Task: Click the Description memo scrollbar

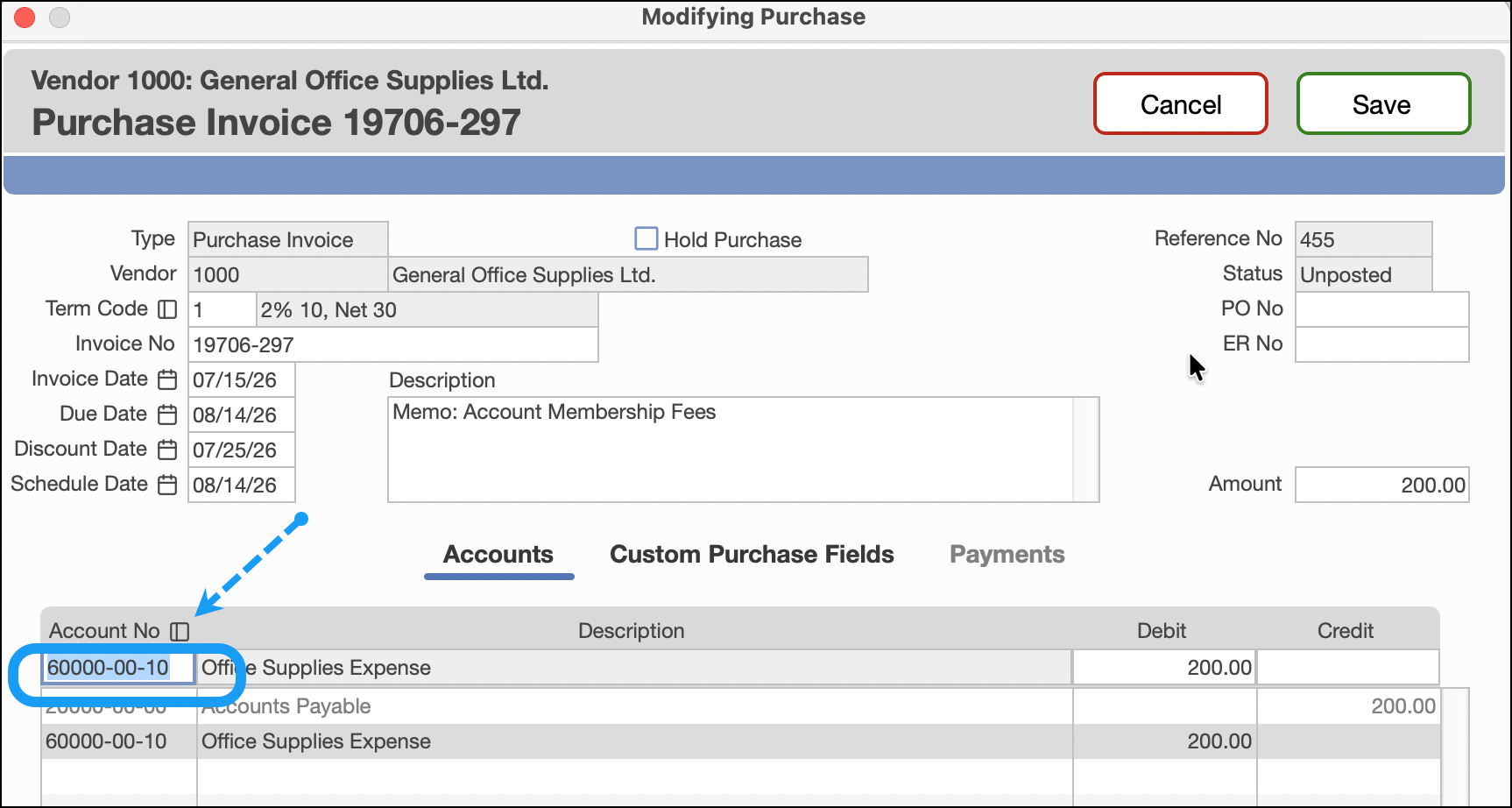Action: [1086, 450]
